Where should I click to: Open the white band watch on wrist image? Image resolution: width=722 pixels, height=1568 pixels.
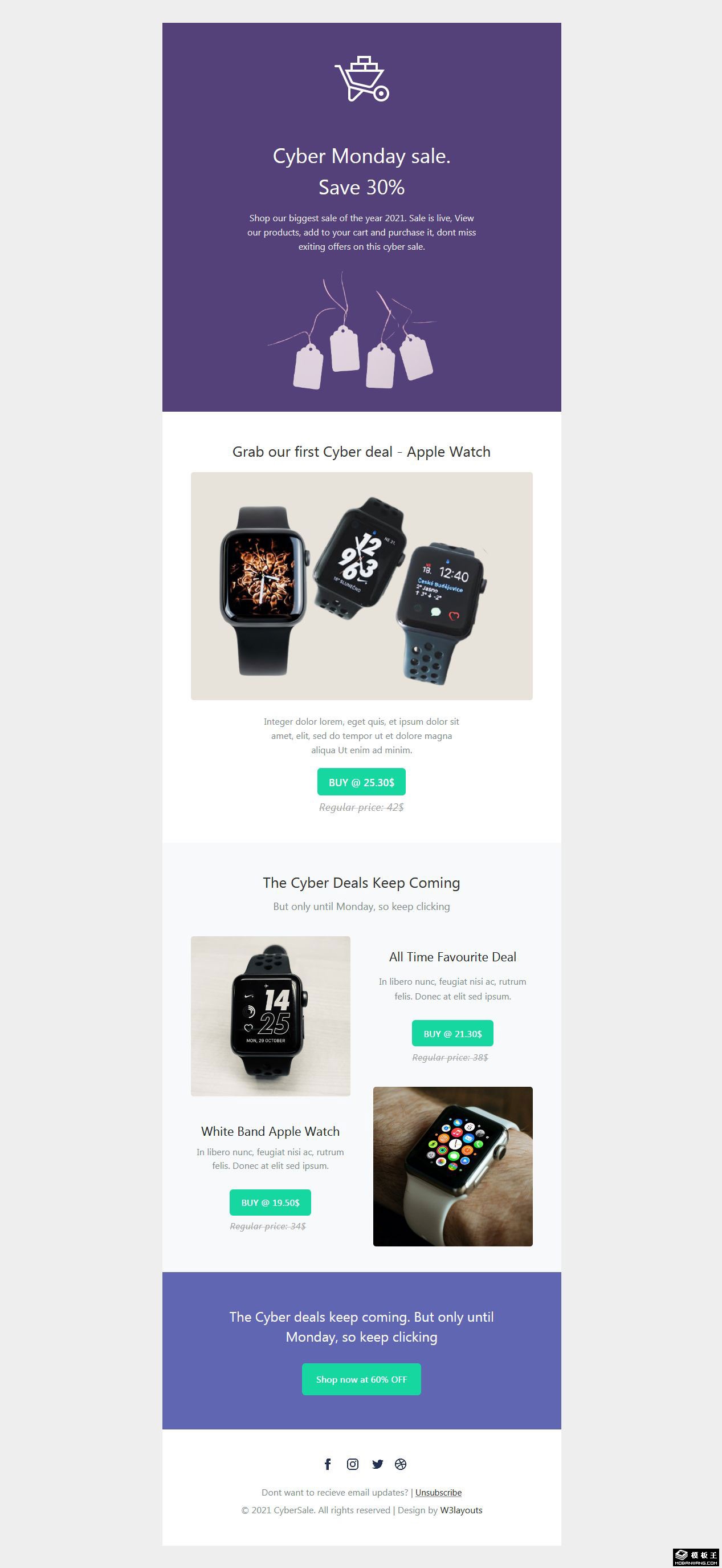452,1166
